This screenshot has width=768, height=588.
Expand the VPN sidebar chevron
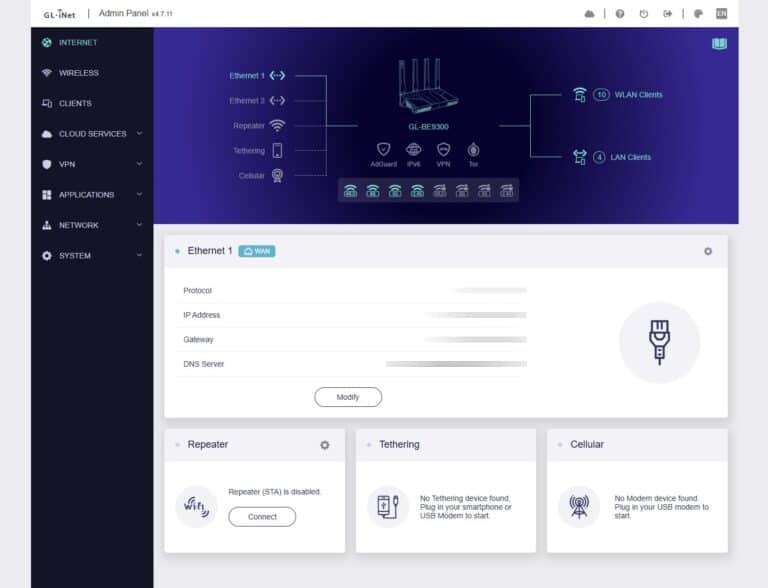139,164
